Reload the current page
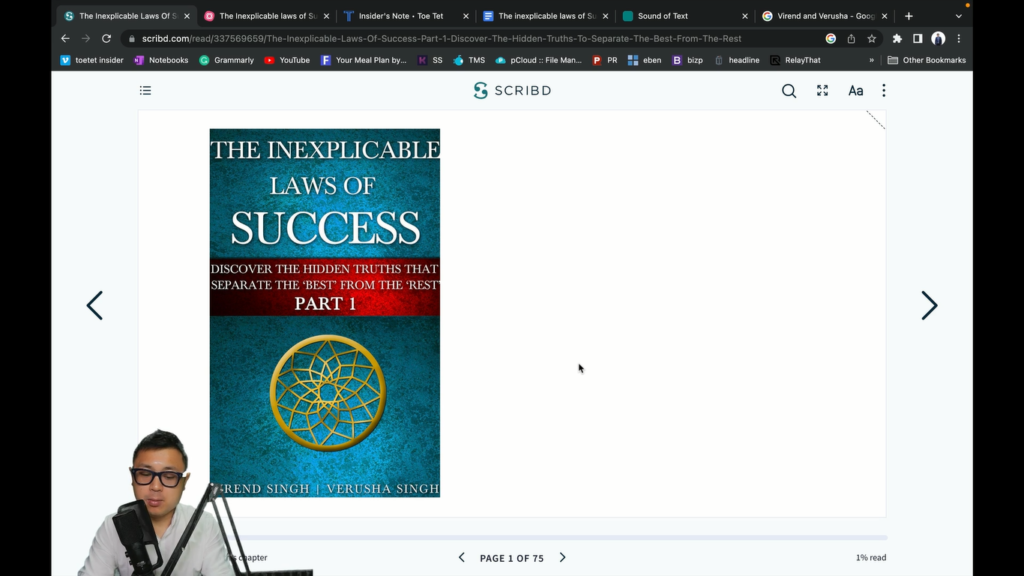The height and width of the screenshot is (576, 1024). pyautogui.click(x=106, y=39)
